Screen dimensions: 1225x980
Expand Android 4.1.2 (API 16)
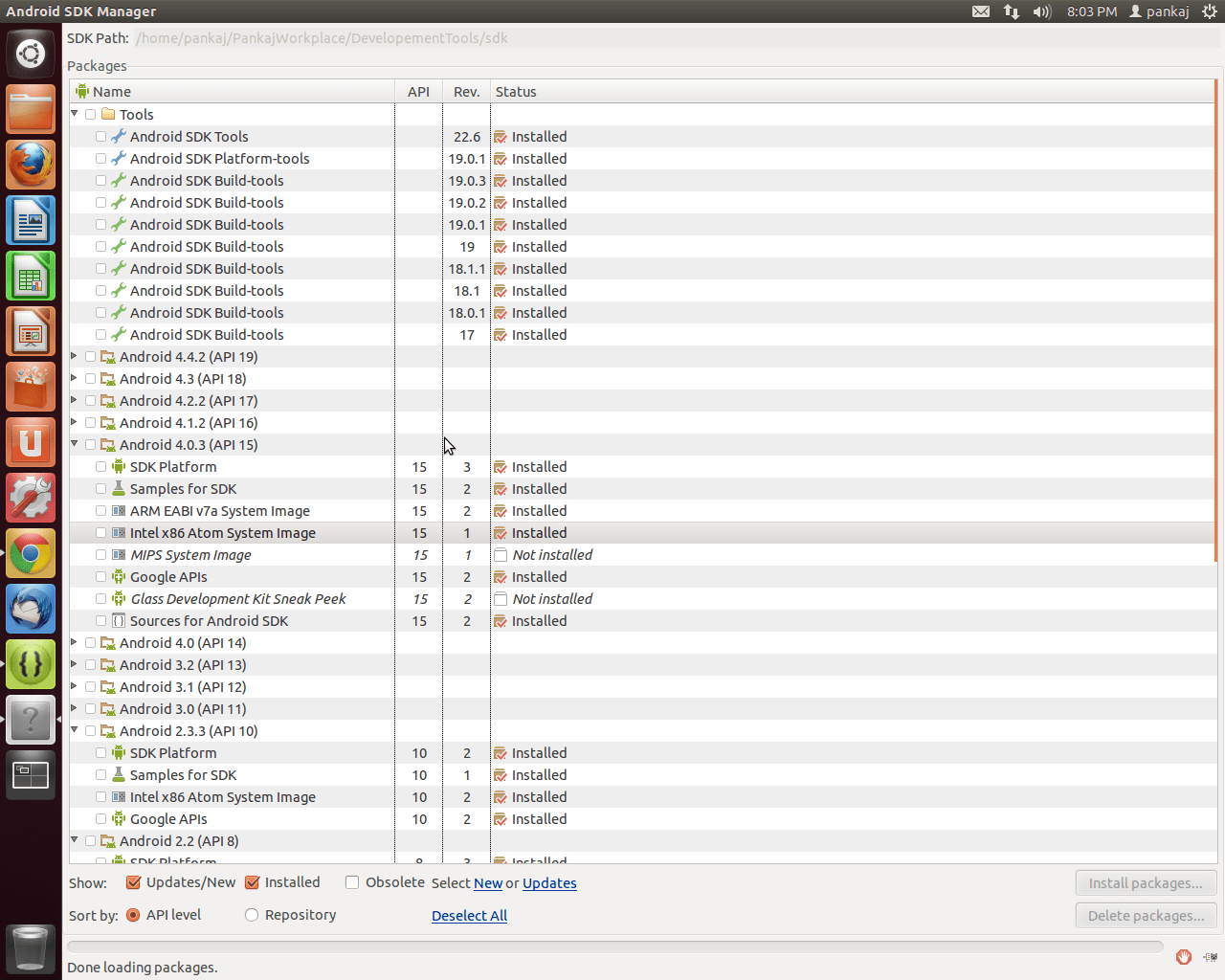(x=74, y=421)
